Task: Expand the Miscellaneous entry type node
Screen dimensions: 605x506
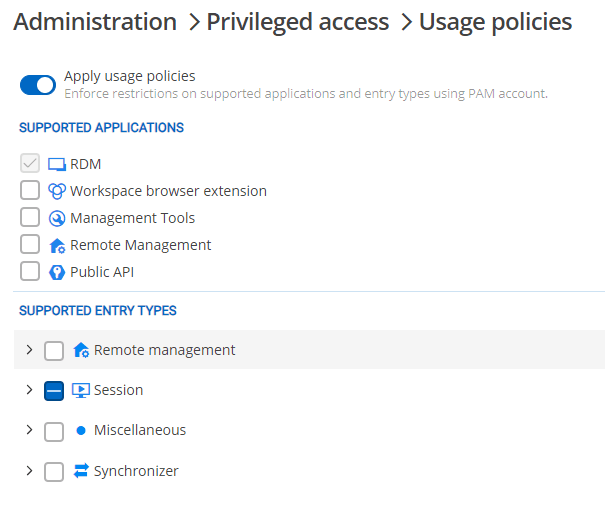Action: pyautogui.click(x=29, y=430)
